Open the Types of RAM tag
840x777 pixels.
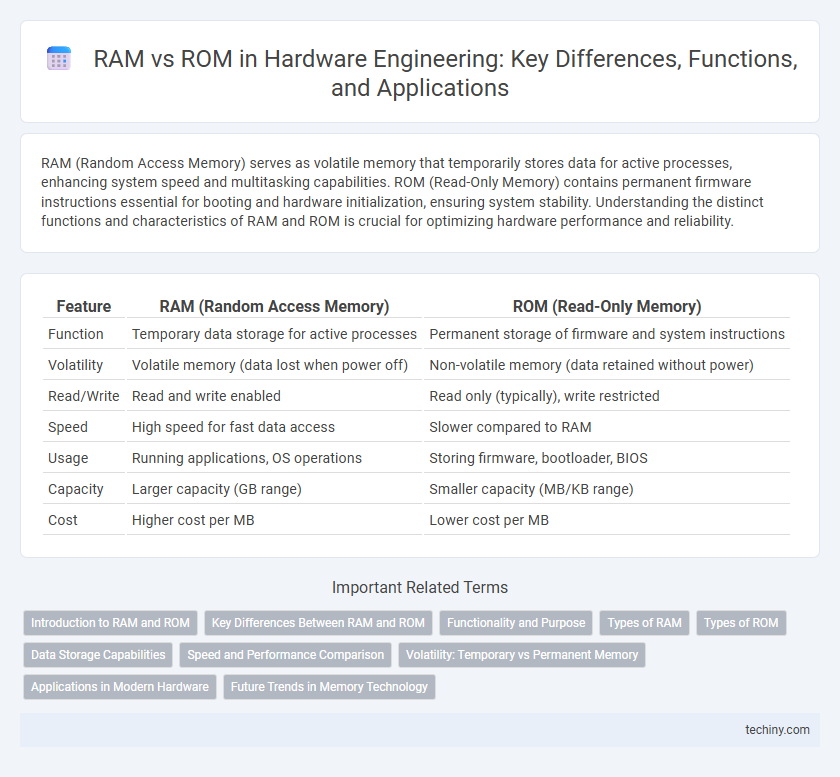click(644, 623)
